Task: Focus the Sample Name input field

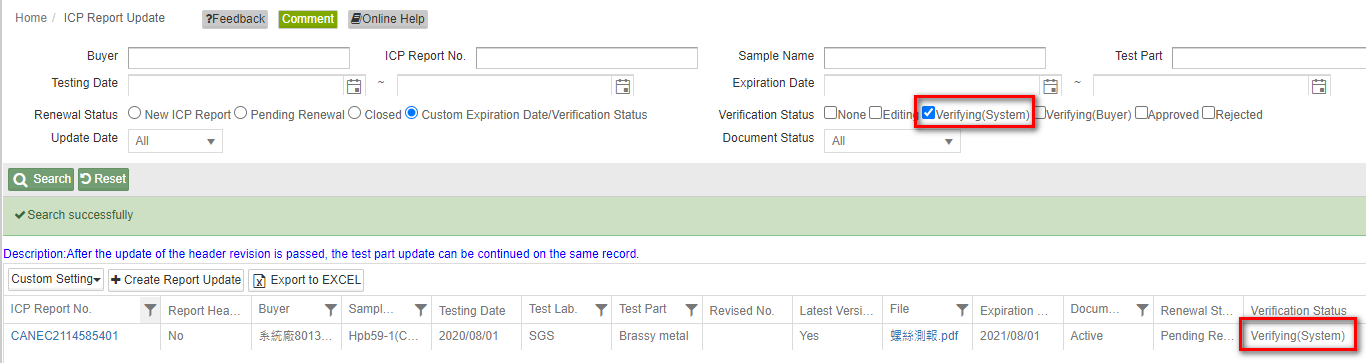Action: click(x=935, y=57)
